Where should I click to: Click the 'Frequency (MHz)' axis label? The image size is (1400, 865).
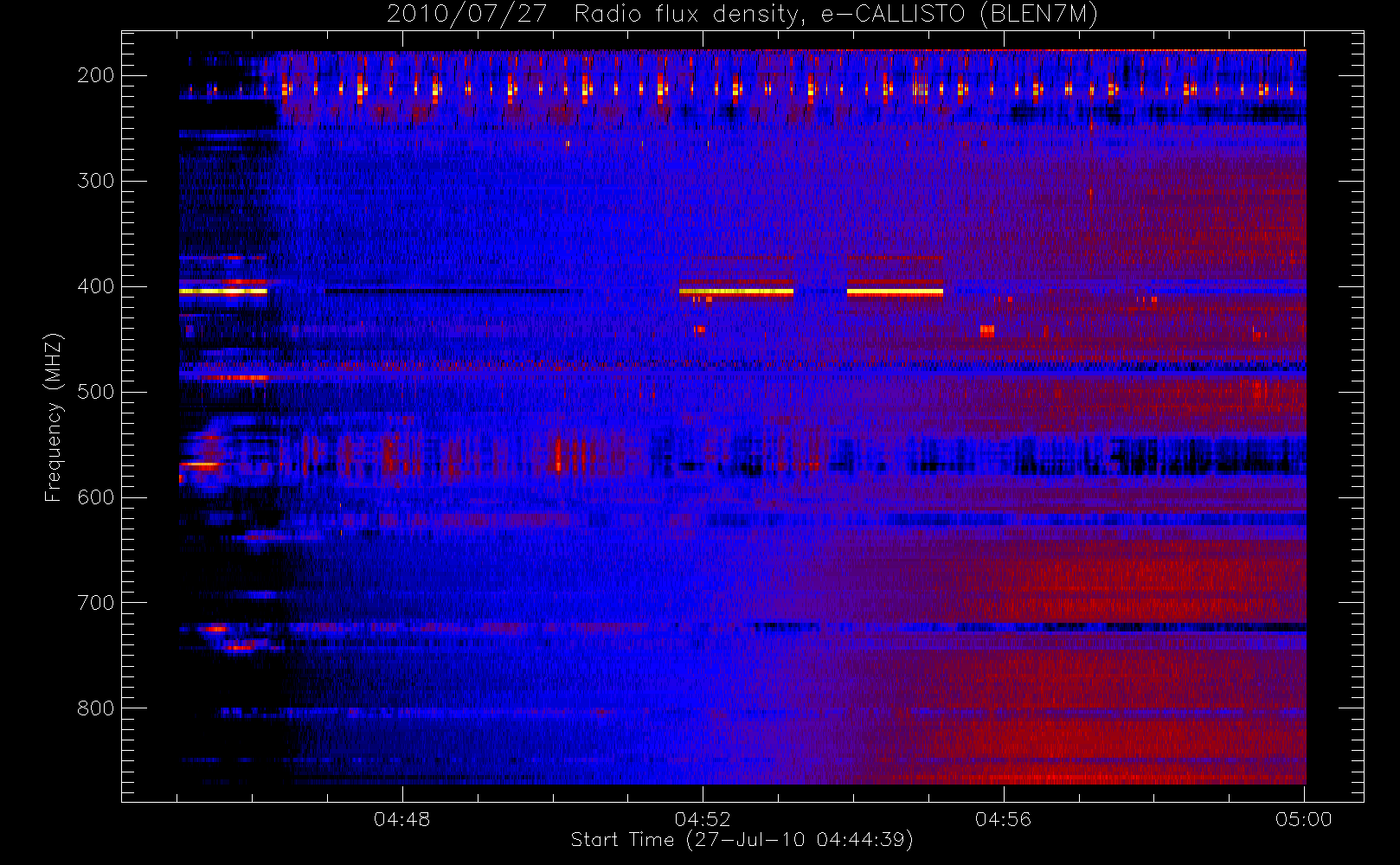[54, 417]
